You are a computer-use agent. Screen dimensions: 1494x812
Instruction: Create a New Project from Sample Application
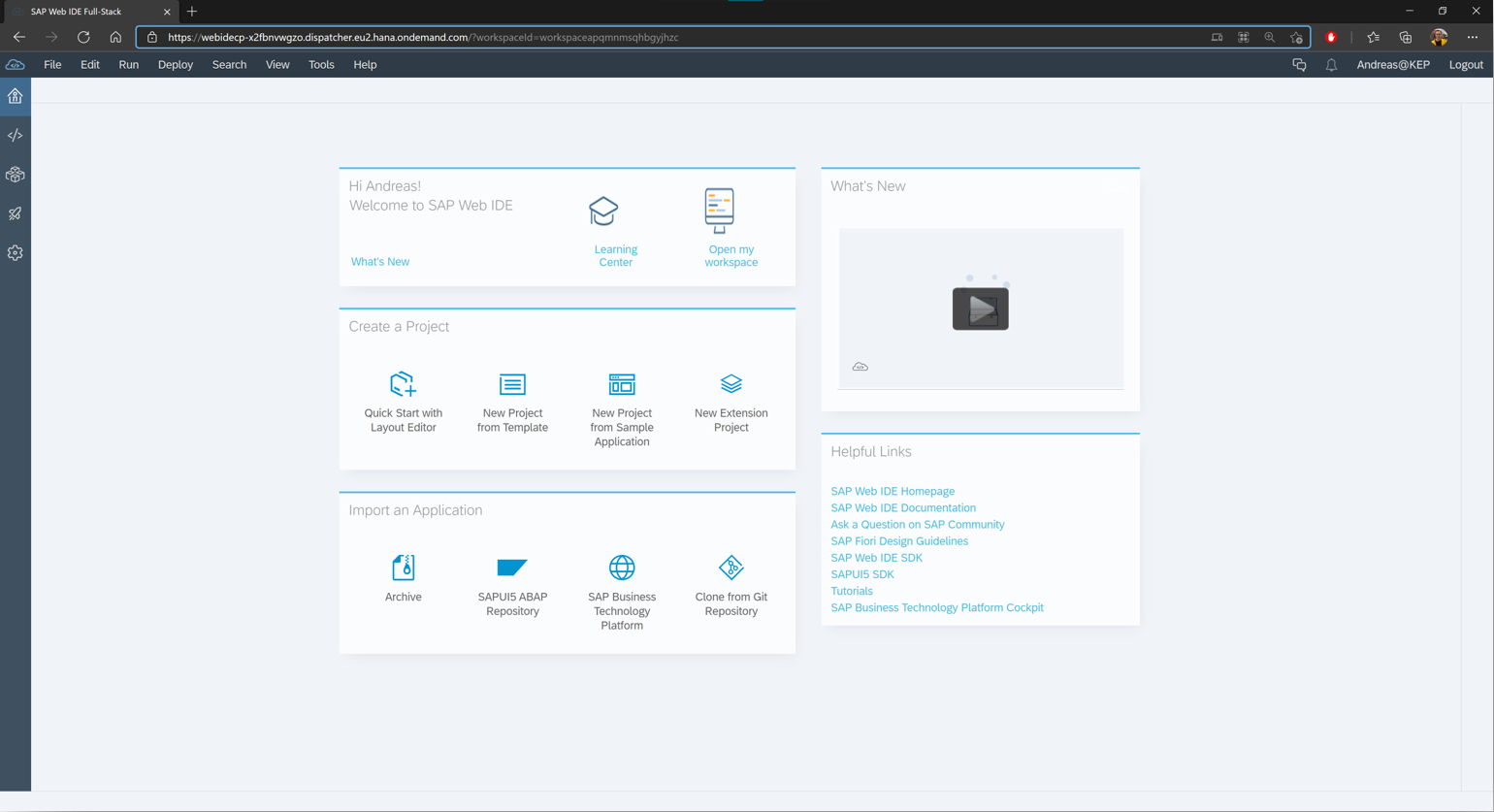click(622, 403)
